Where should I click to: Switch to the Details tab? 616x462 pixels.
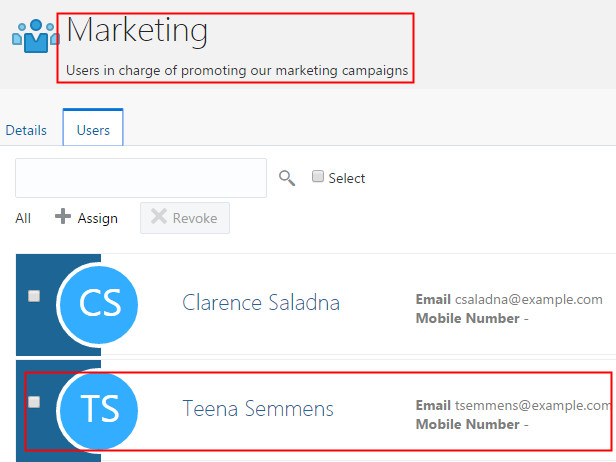26,130
